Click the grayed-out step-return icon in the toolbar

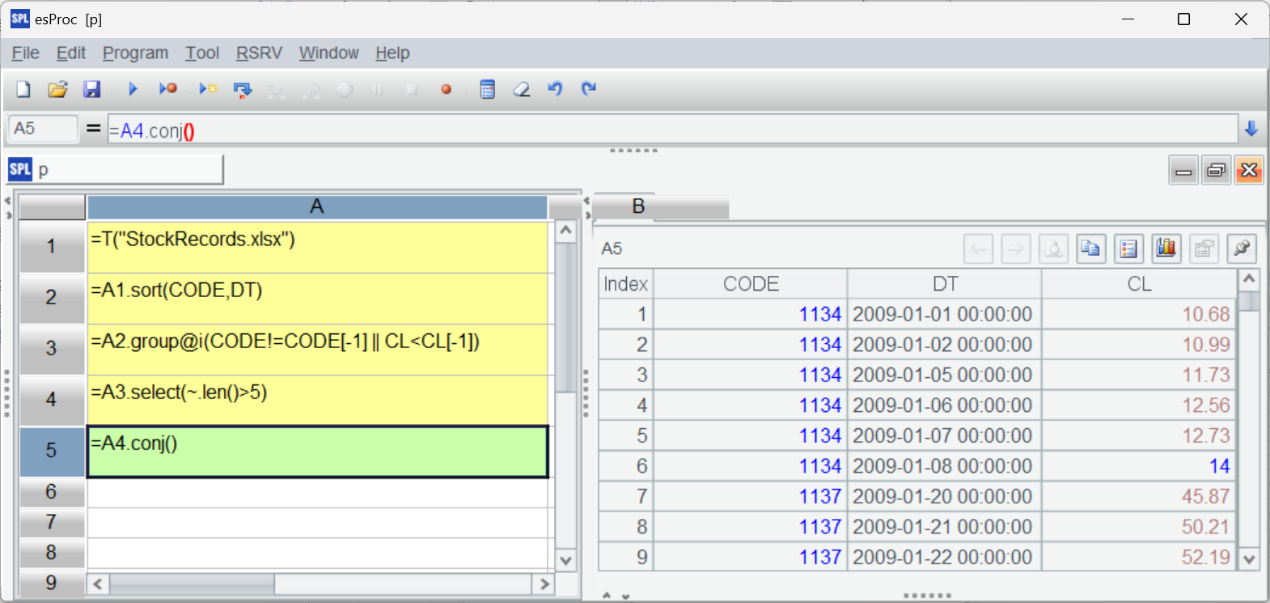coord(310,90)
